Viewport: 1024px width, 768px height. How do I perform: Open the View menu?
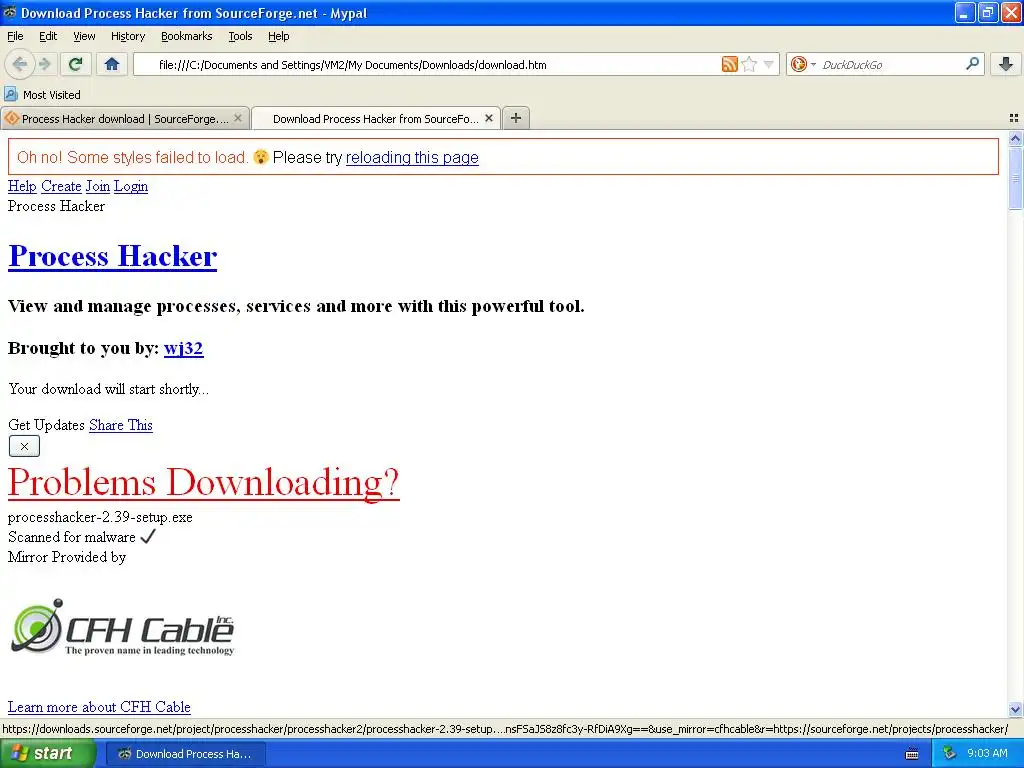pos(84,36)
